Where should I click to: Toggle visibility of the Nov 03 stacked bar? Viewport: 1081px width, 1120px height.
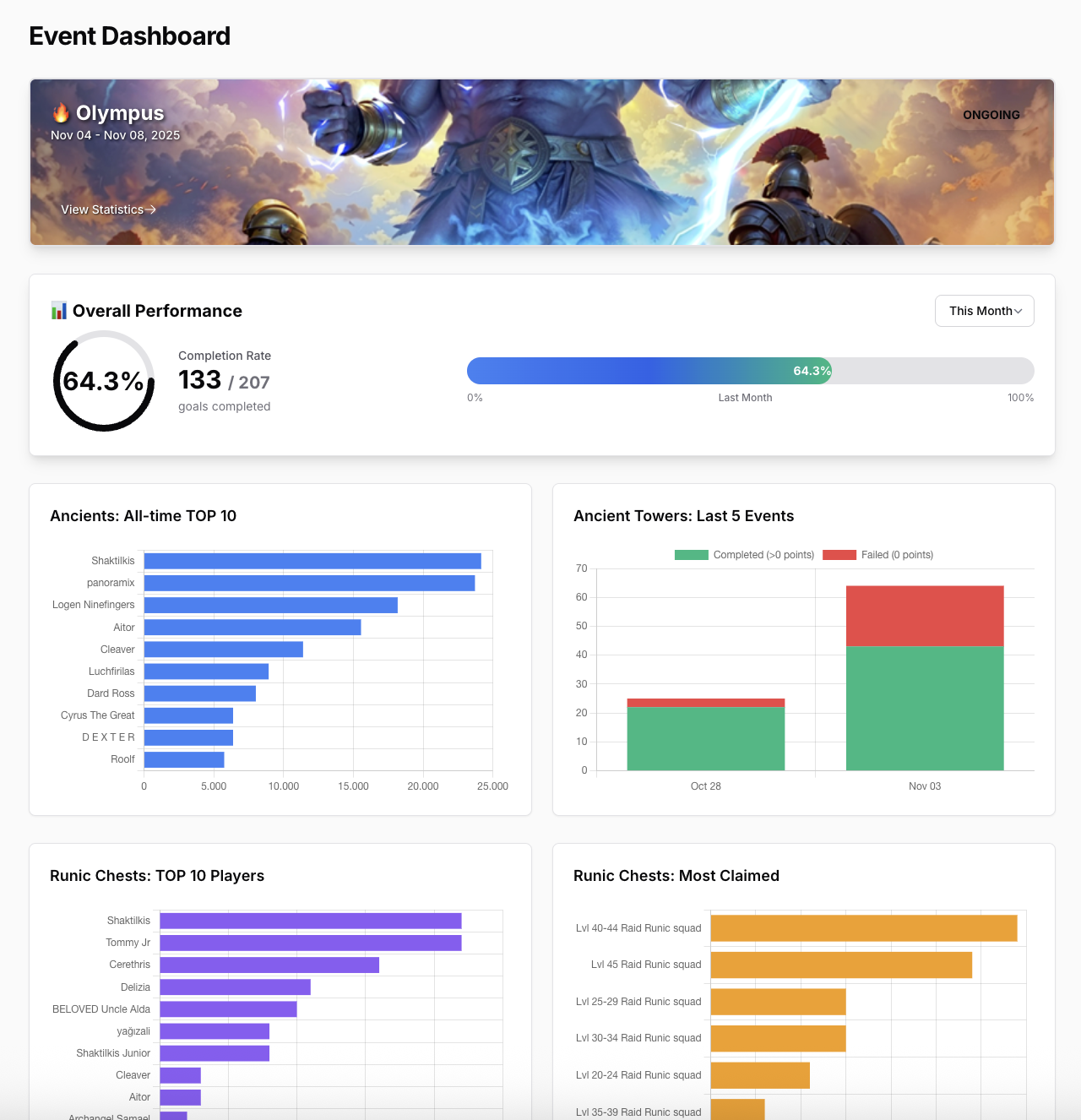pyautogui.click(x=925, y=676)
